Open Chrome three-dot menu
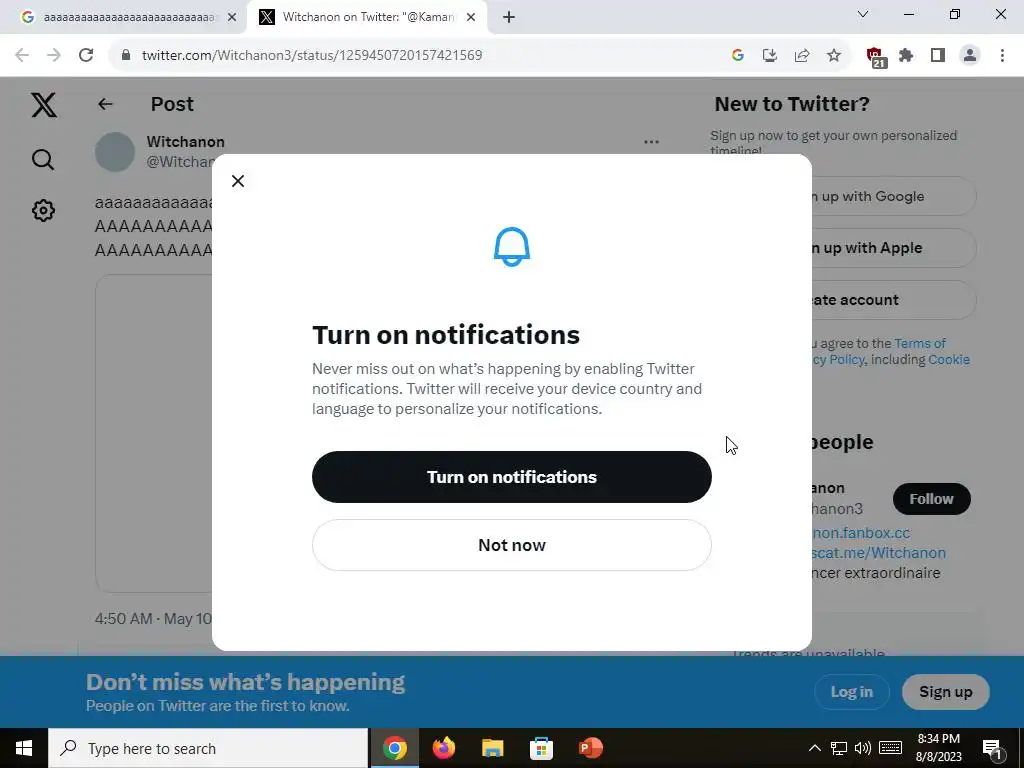Screen dimensions: 1024x768 click(1002, 56)
